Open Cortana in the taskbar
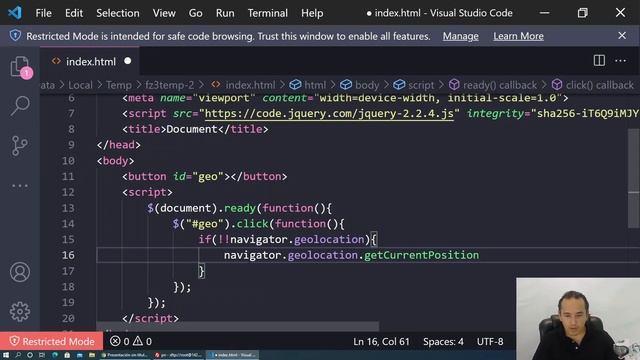The image size is (640, 360). click(x=30, y=355)
